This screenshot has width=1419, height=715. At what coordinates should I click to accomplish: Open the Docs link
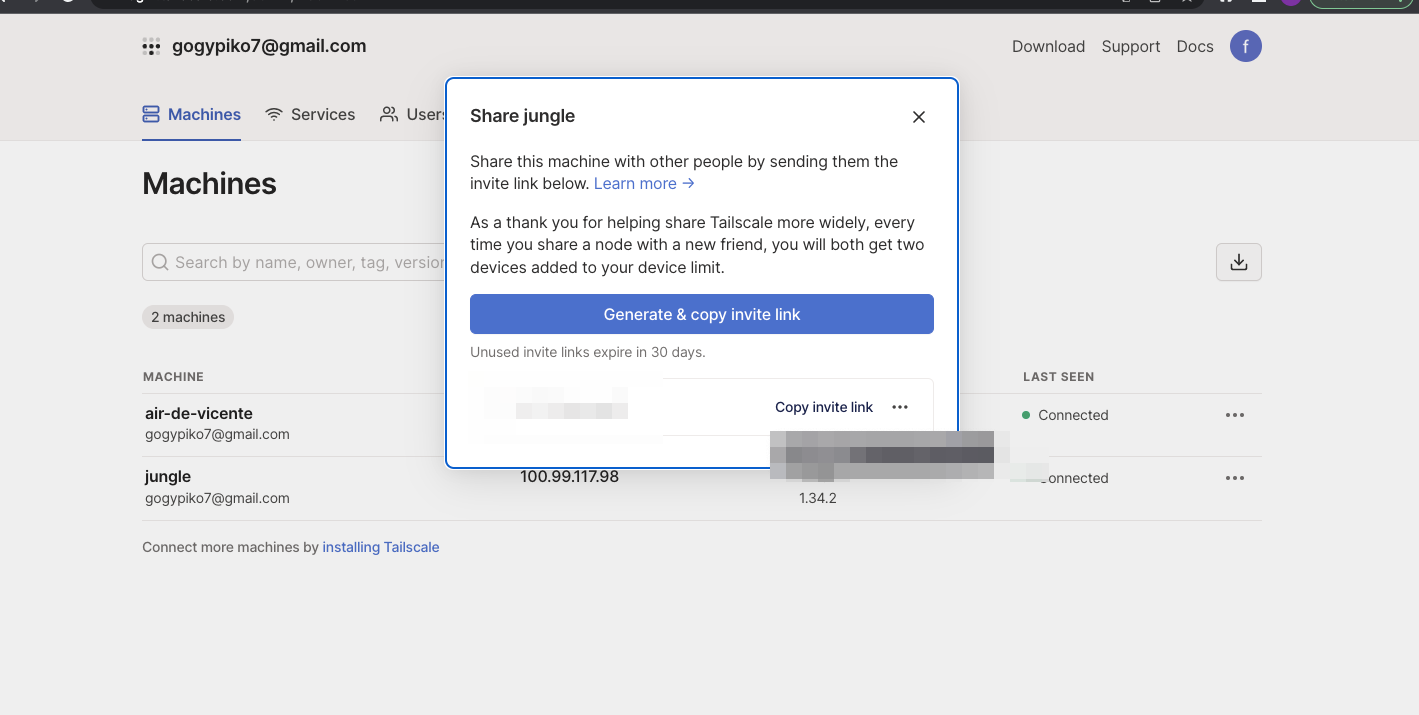pyautogui.click(x=1194, y=46)
